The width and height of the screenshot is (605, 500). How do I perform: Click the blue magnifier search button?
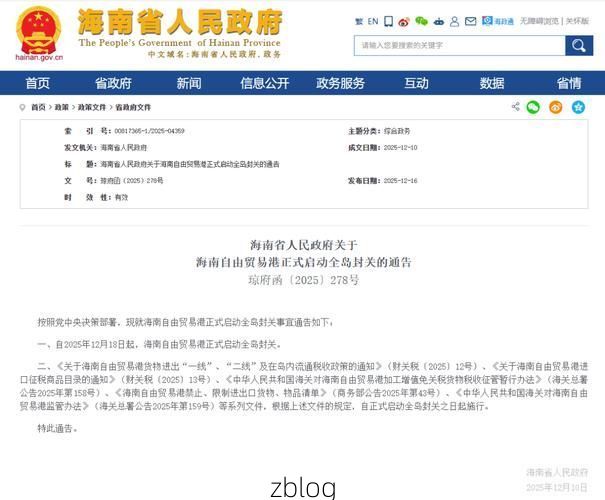click(579, 46)
